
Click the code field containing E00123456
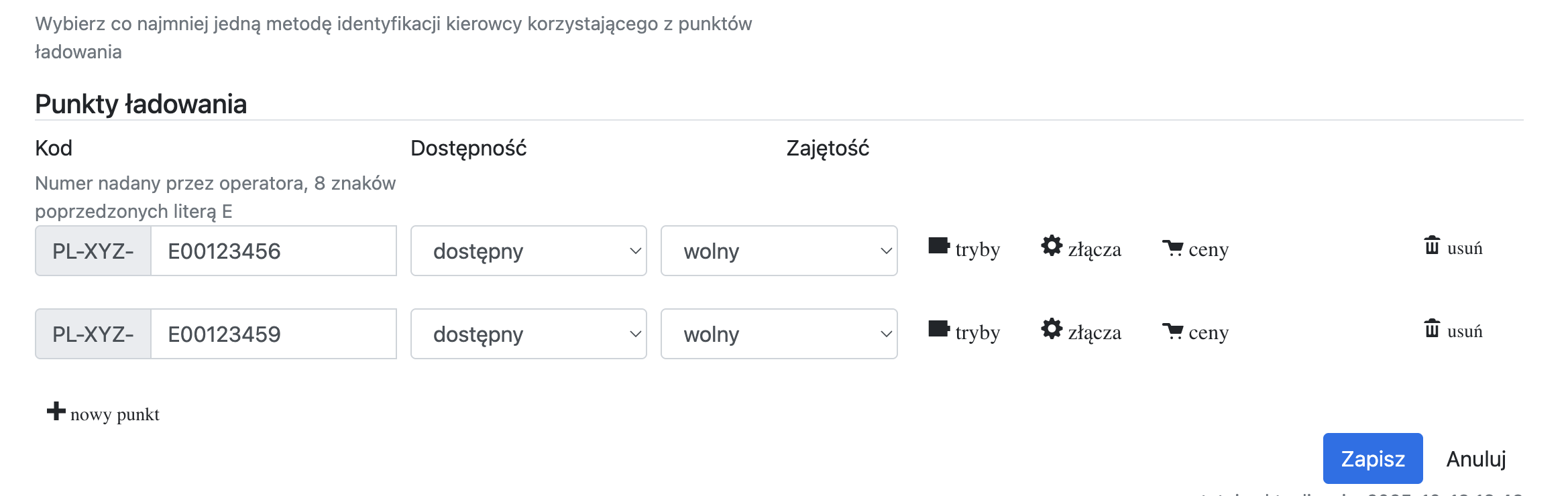tap(273, 251)
